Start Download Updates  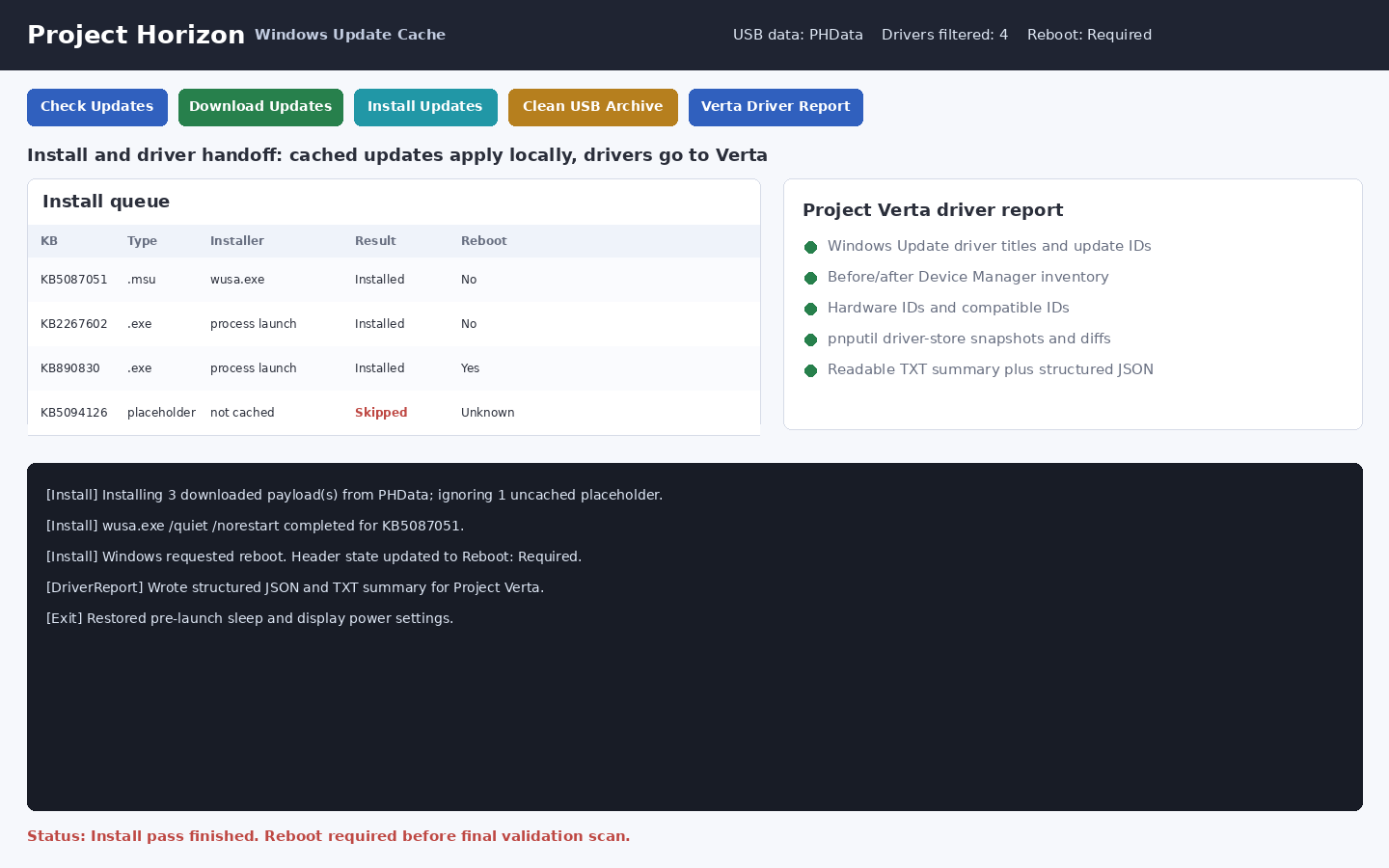260,107
